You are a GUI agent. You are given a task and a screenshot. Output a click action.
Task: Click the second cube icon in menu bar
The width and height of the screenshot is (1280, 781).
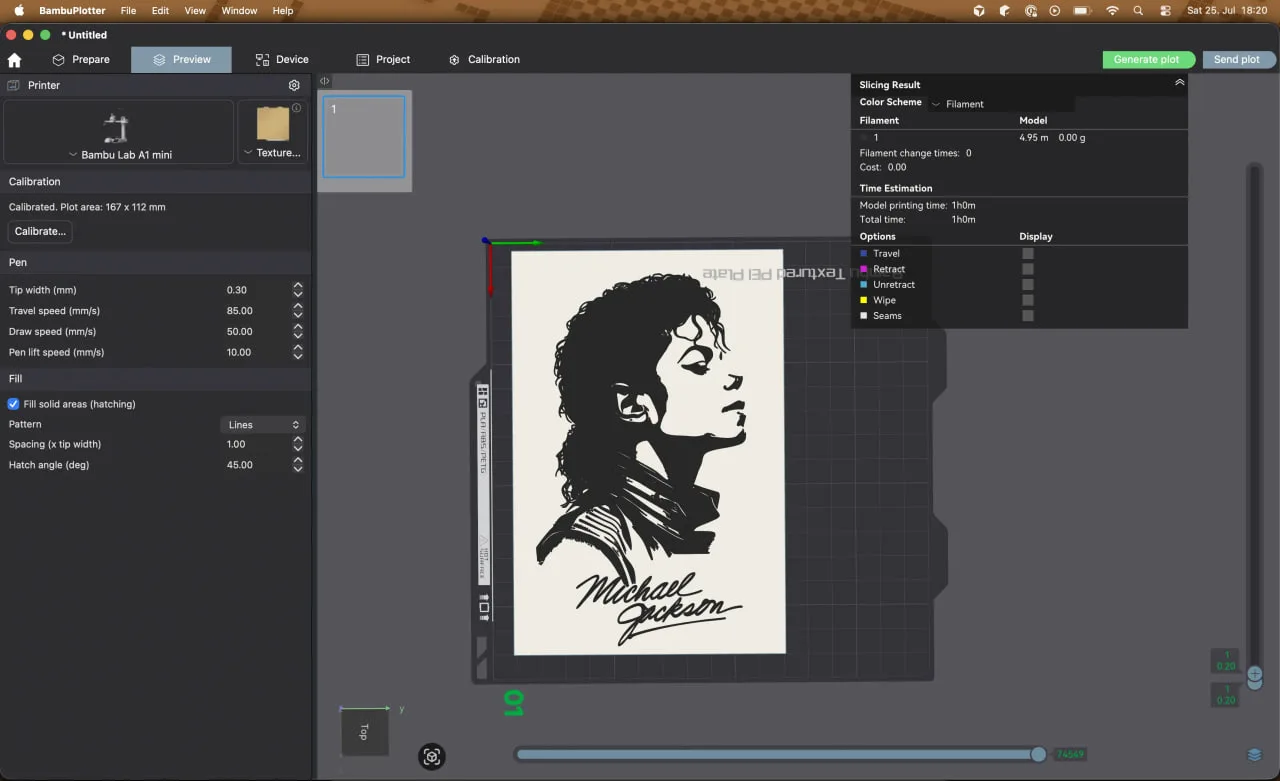coord(1005,11)
